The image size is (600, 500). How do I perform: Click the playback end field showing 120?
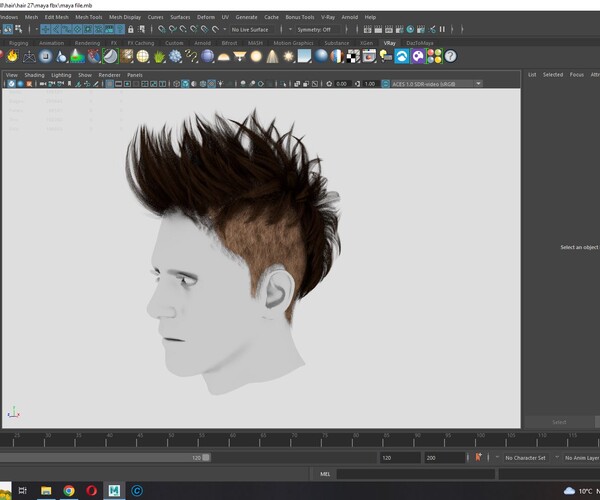[x=399, y=458]
